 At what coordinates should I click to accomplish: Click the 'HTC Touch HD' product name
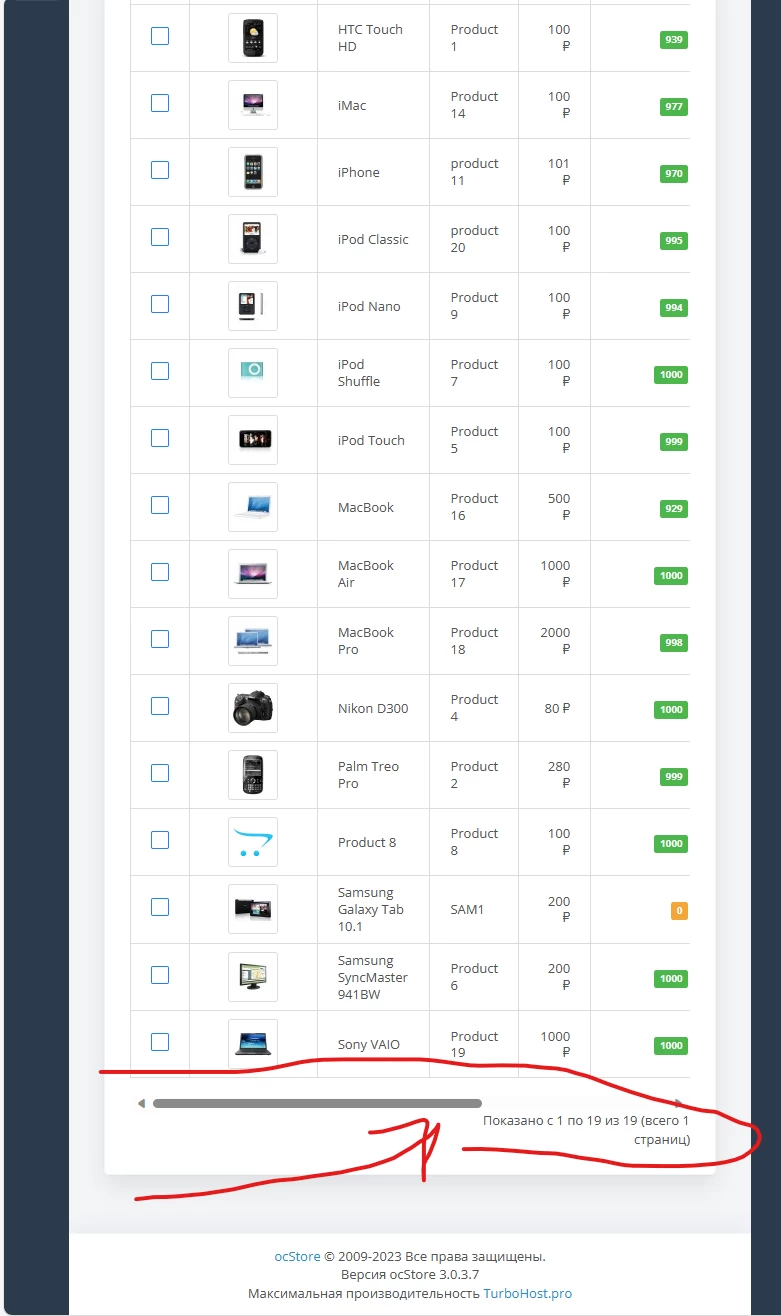pos(370,38)
